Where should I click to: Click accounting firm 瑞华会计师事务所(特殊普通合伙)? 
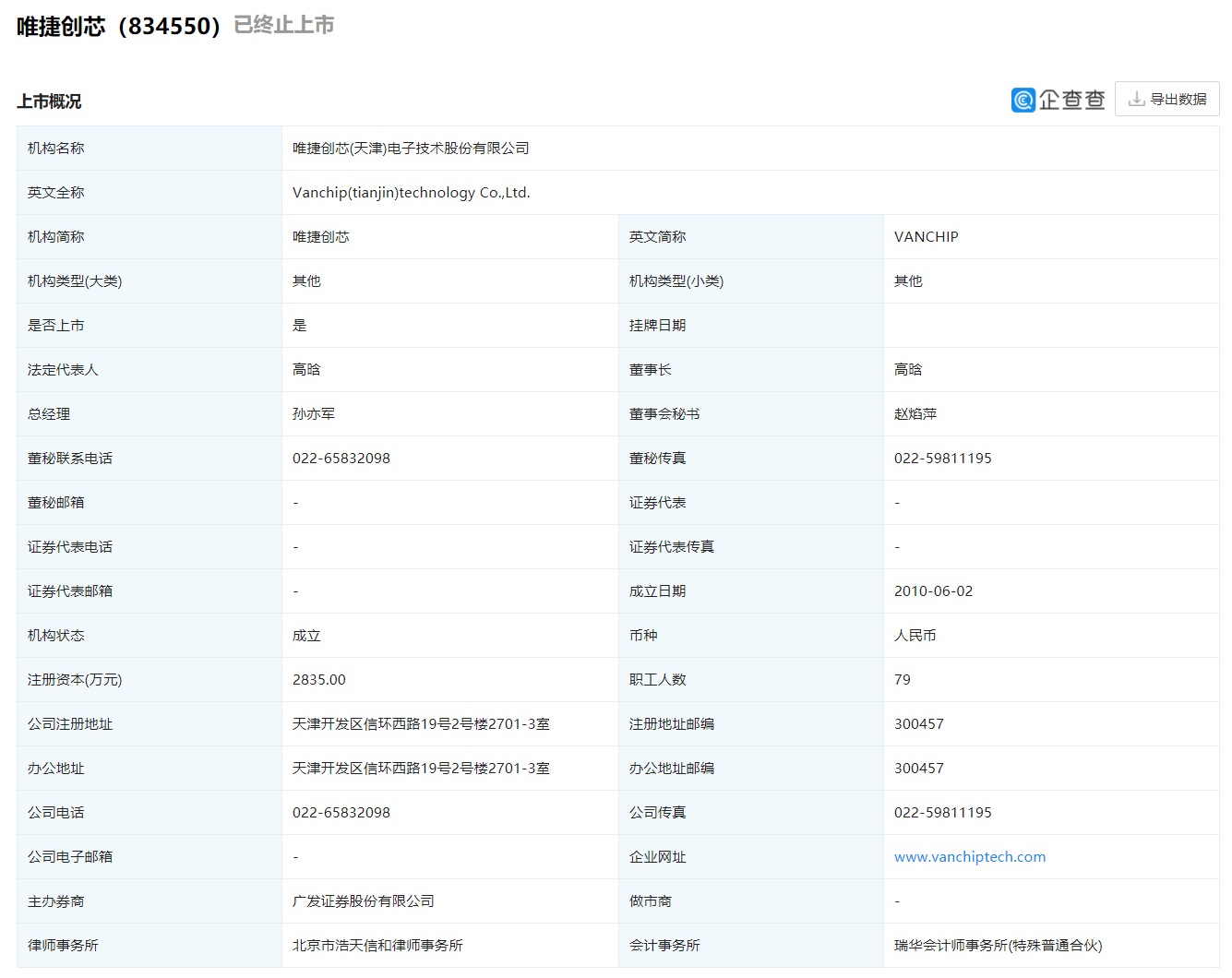coord(999,946)
